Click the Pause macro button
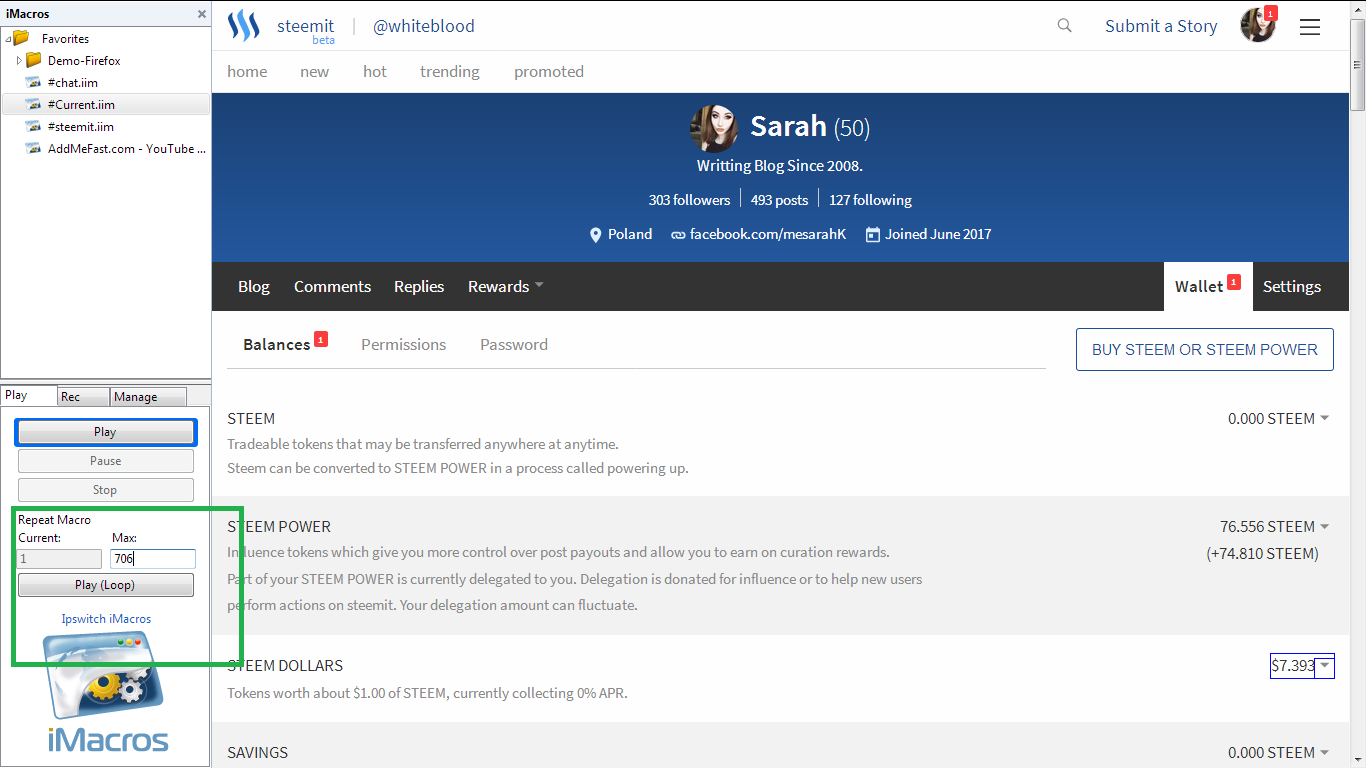1366x768 pixels. point(106,461)
